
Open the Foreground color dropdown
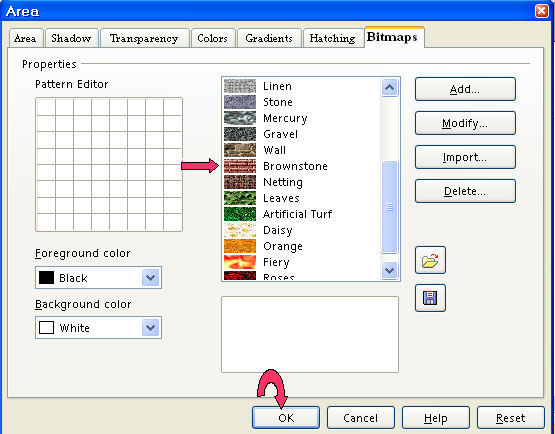[150, 278]
